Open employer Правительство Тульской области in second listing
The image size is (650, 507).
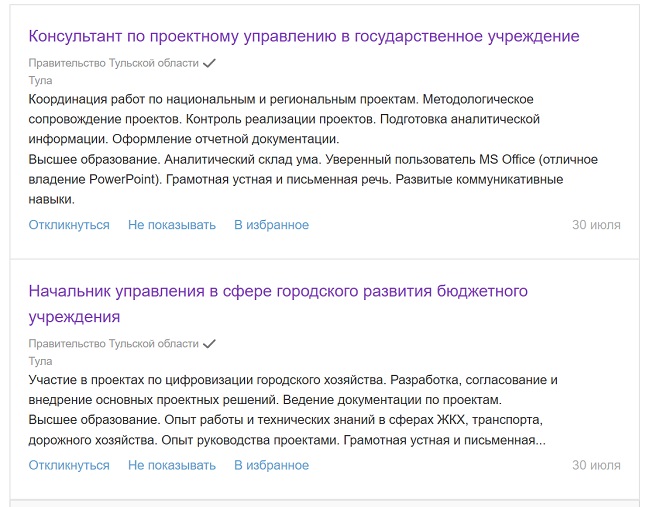click(113, 343)
